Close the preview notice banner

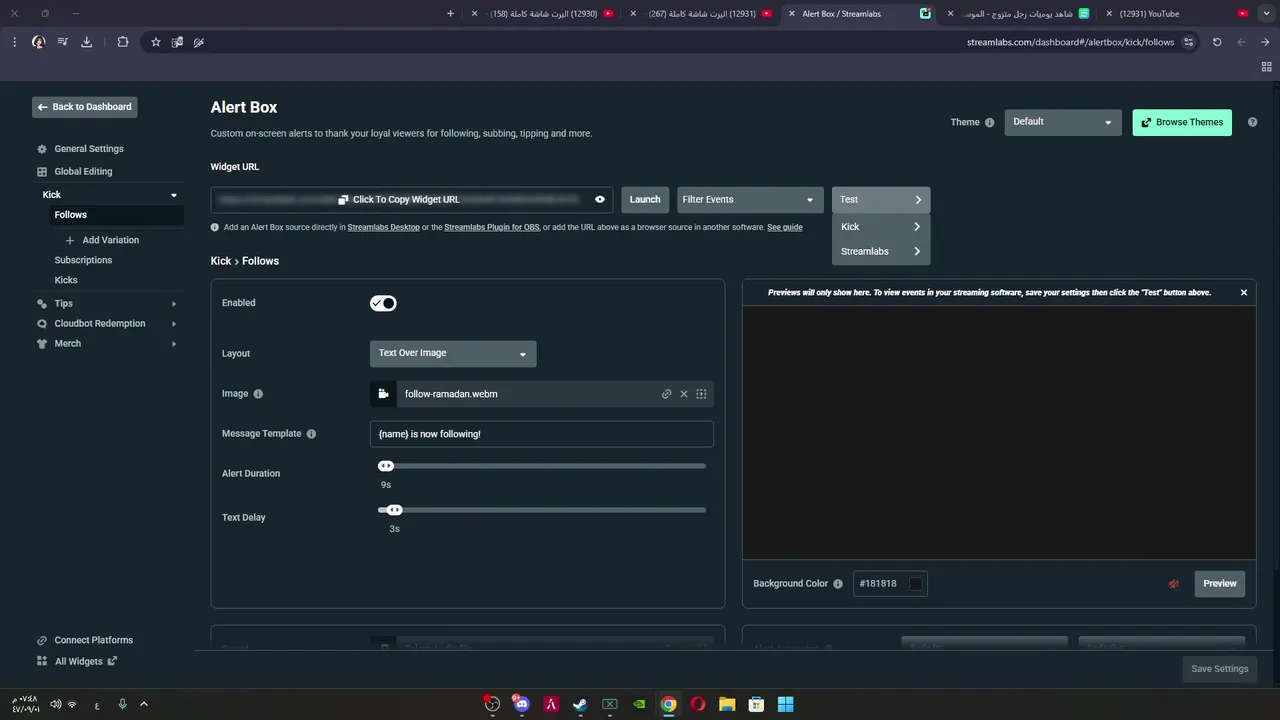pos(1244,293)
